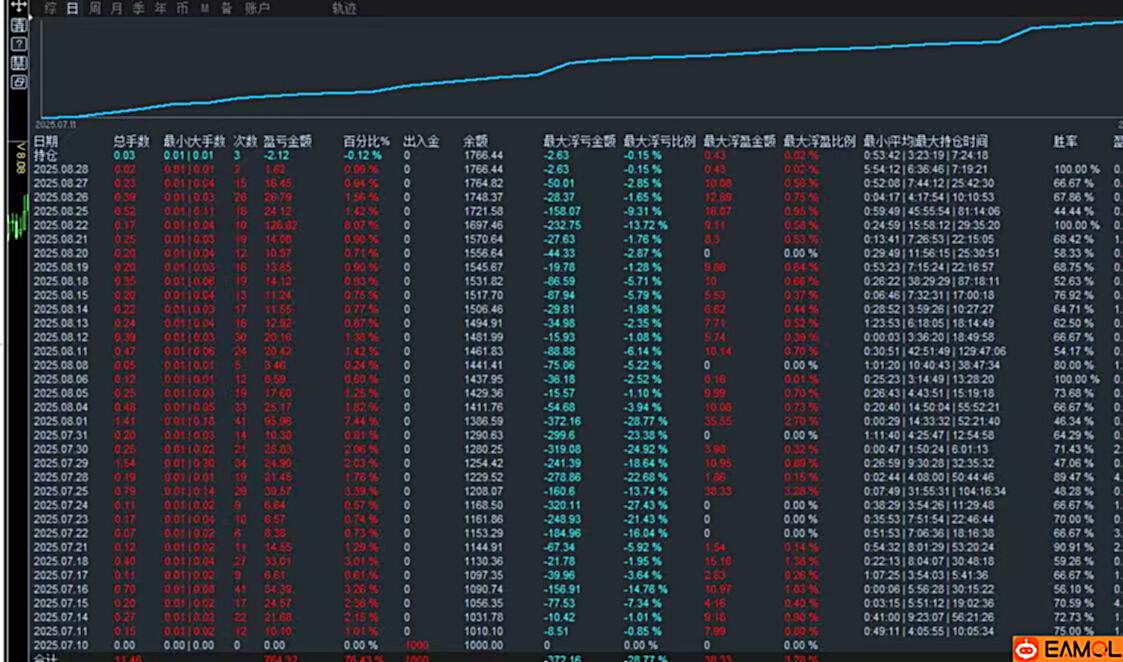
Task: Click holding time ending 129:47:06
Action: 934,351
